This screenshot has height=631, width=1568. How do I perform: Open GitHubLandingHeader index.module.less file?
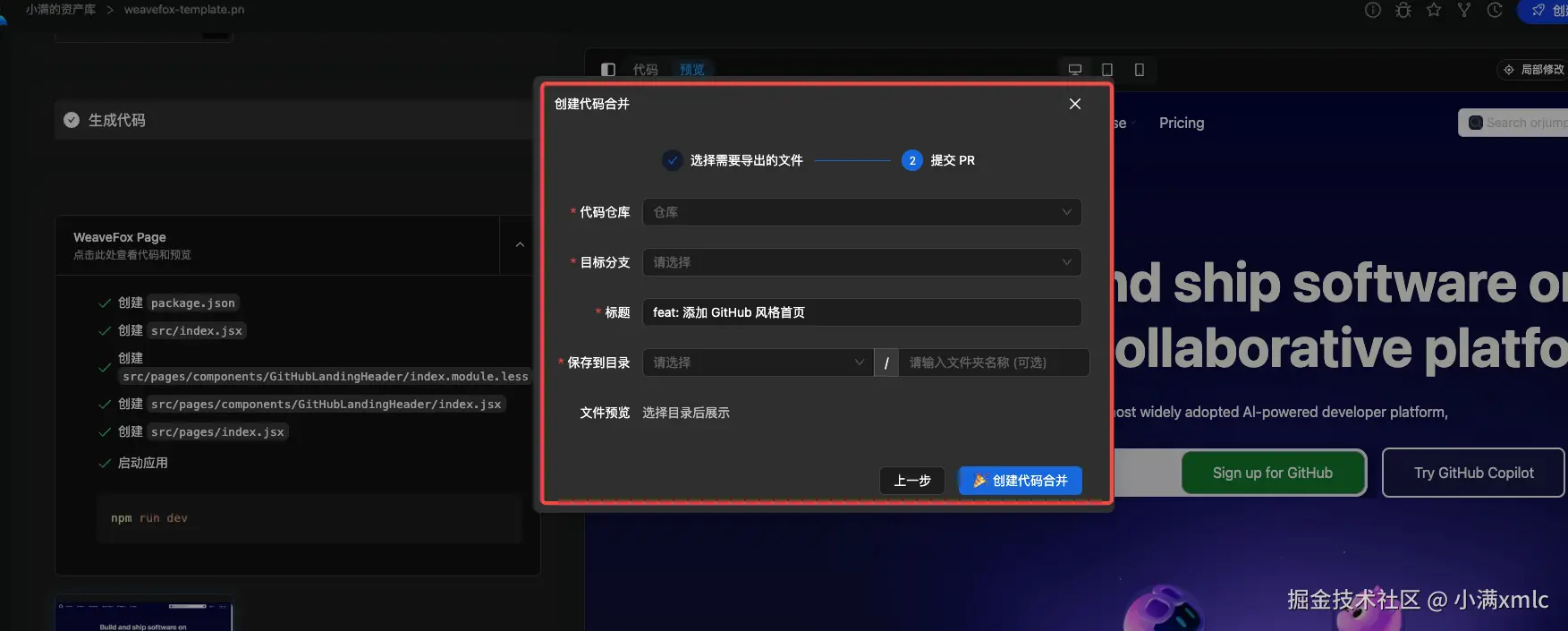(326, 377)
